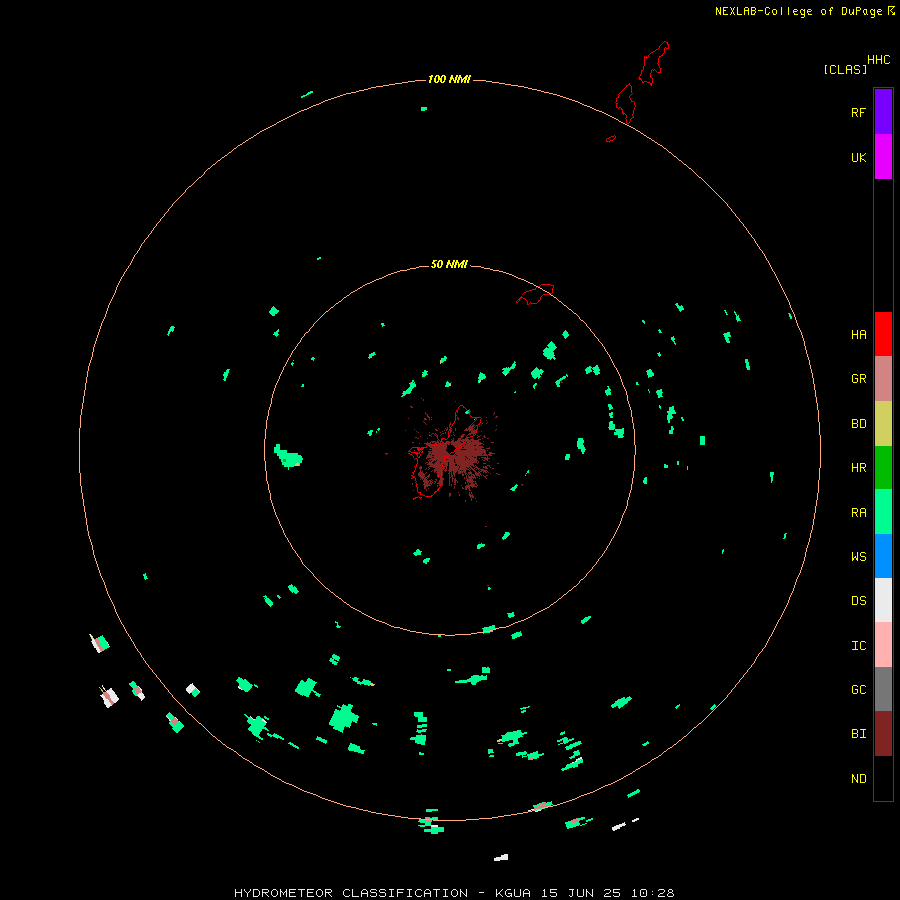Click the brown biological clutter at radar center
900x900 pixels.
(455, 453)
